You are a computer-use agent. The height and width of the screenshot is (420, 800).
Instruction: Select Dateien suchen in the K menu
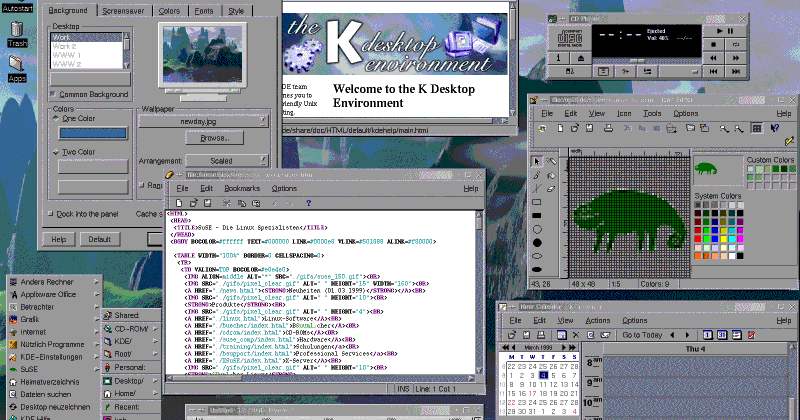[54, 394]
